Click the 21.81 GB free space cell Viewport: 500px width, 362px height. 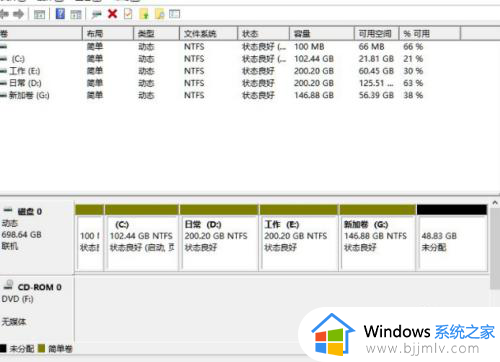pyautogui.click(x=376, y=59)
